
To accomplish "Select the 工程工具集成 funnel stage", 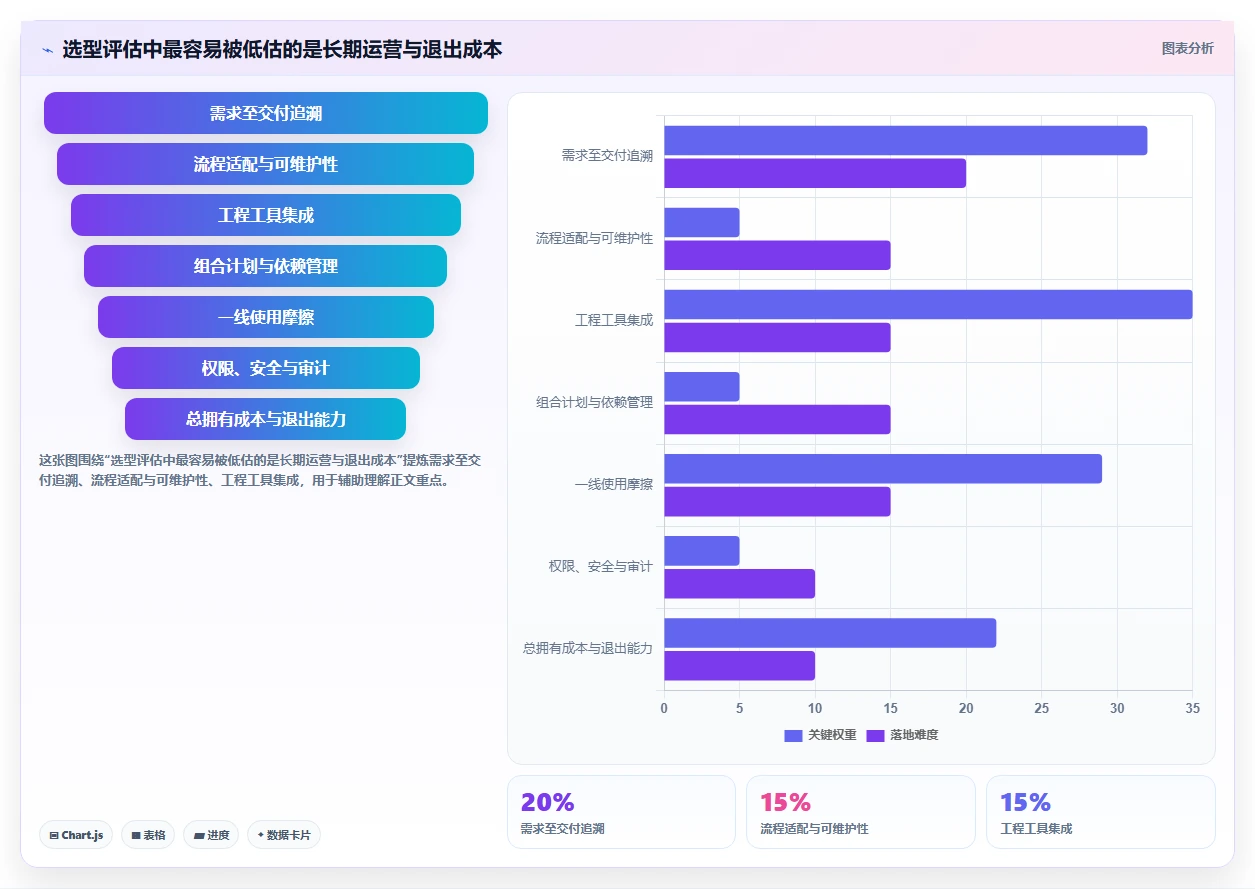I will tap(266, 215).
